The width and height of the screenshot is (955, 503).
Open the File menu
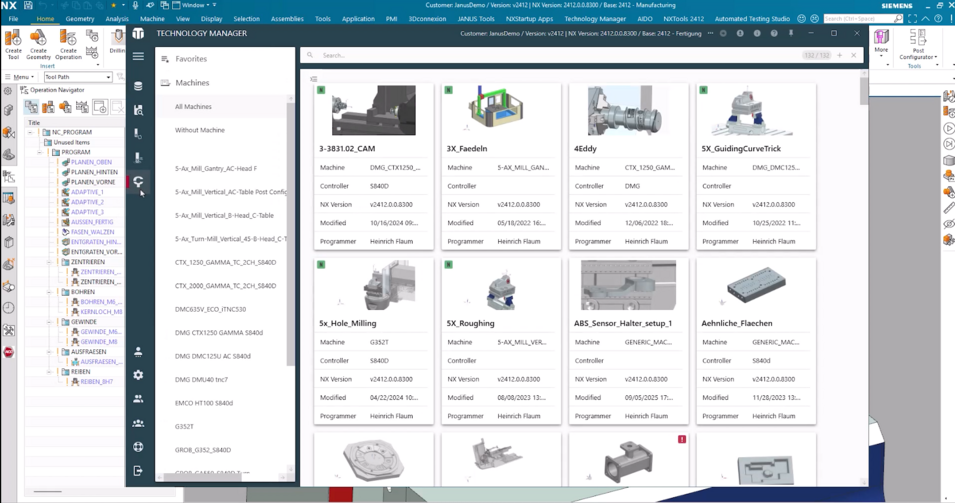[x=13, y=19]
